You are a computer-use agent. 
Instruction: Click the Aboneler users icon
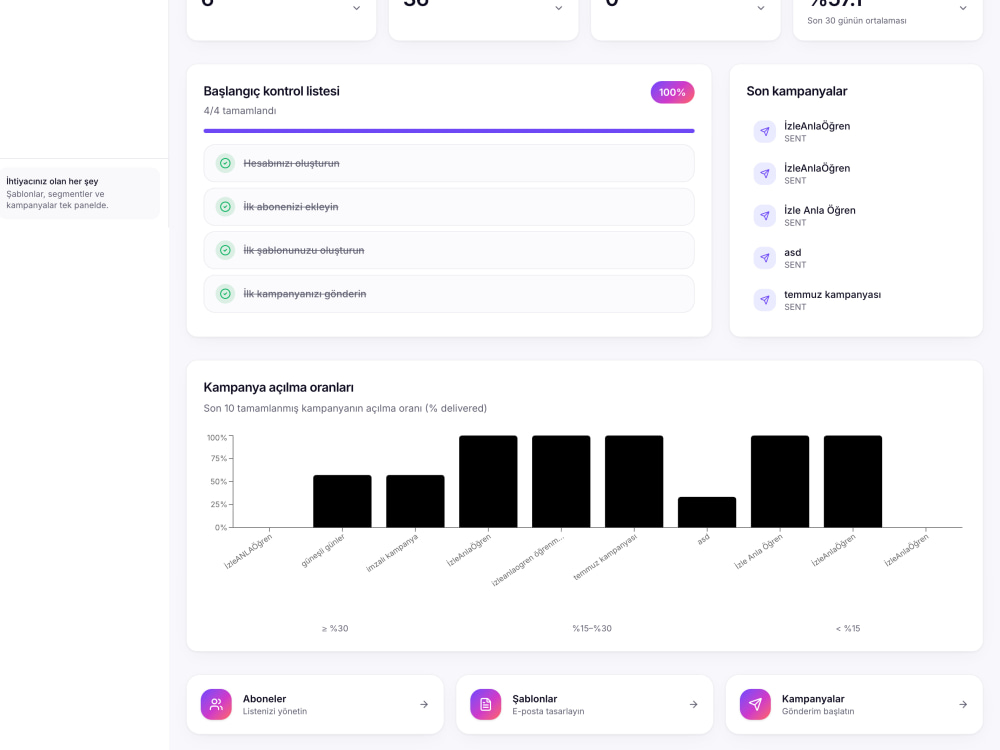tap(216, 704)
